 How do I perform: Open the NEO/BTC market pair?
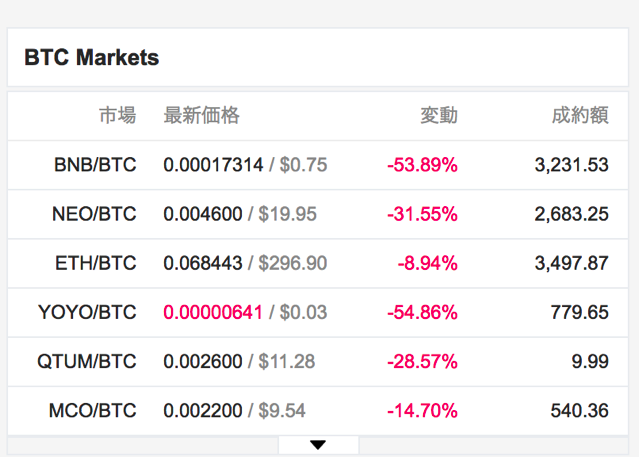point(94,214)
